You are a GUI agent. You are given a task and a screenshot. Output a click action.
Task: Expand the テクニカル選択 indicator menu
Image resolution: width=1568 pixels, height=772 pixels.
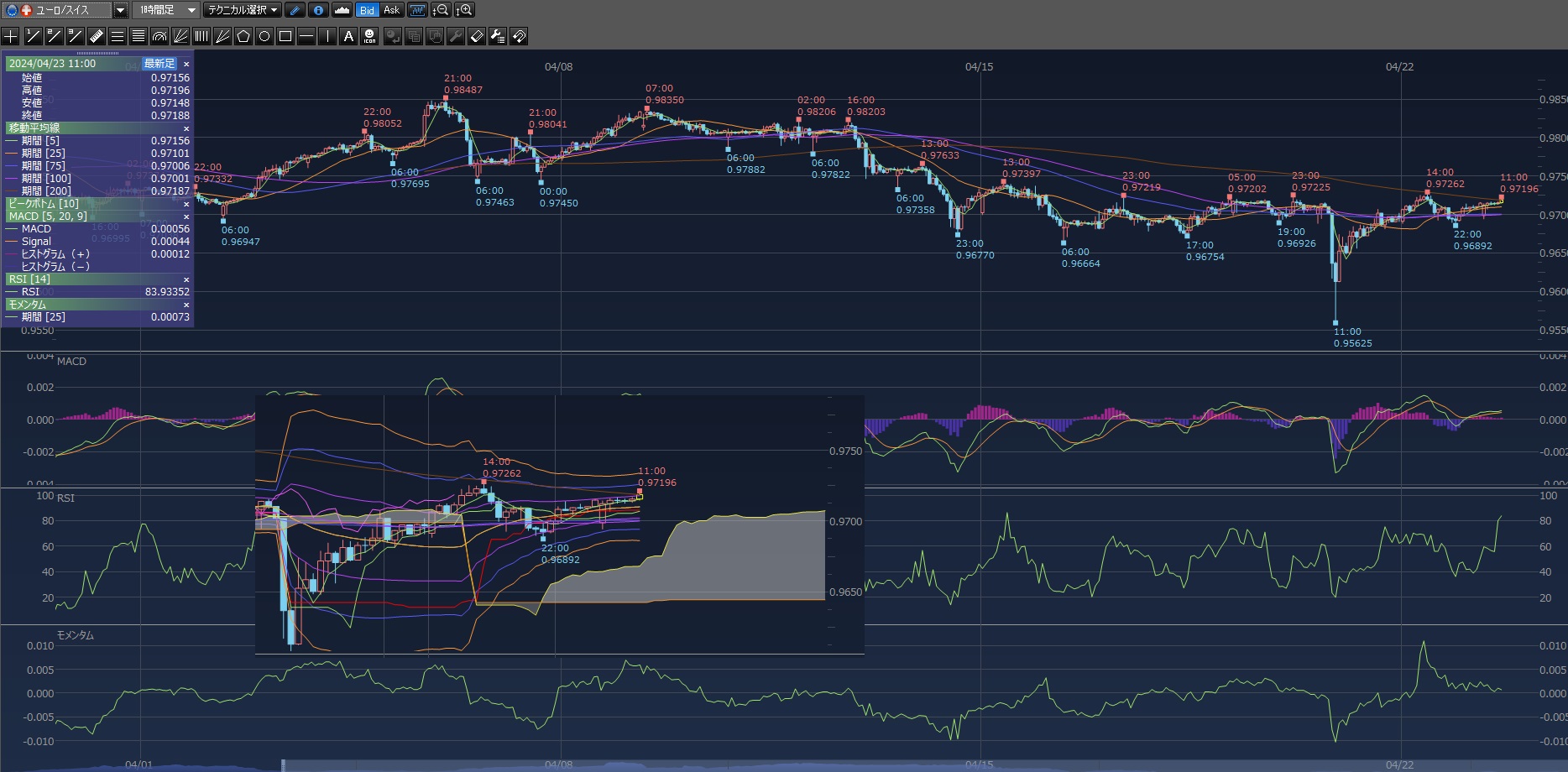[243, 10]
